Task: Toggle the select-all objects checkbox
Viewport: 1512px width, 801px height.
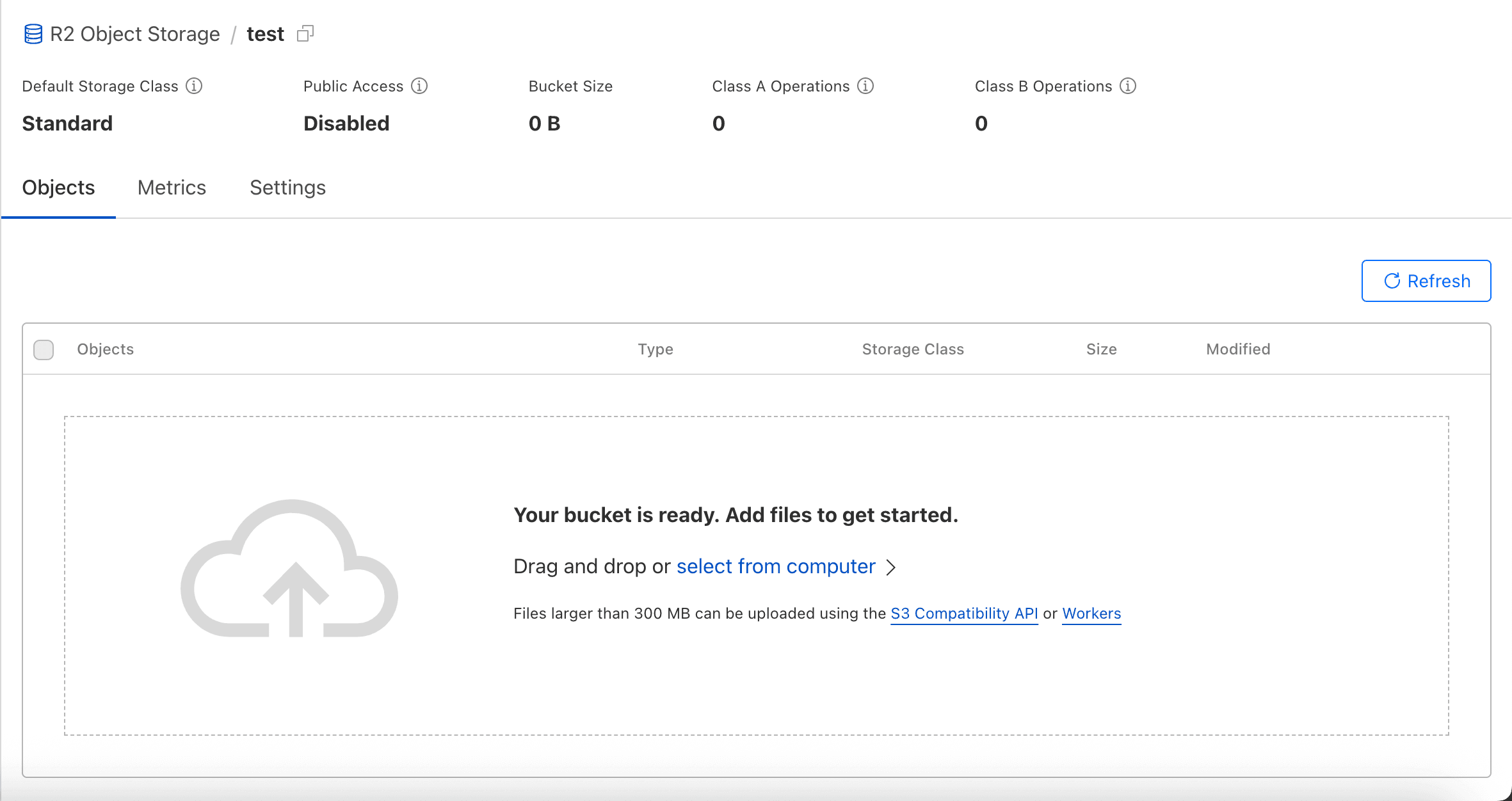Action: (x=44, y=349)
